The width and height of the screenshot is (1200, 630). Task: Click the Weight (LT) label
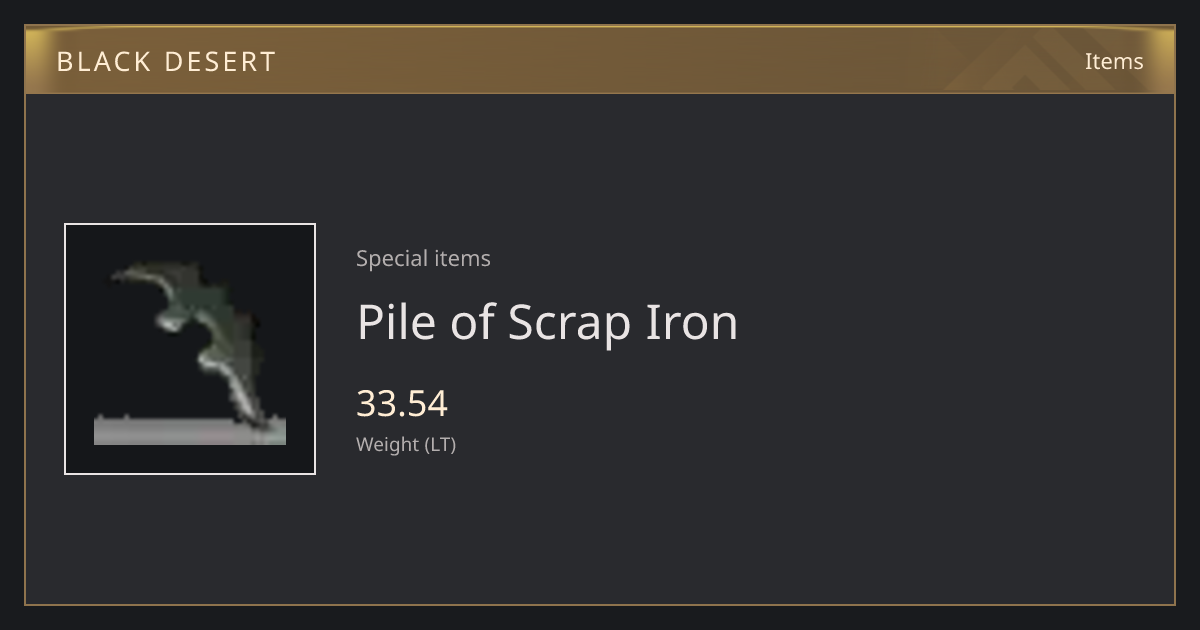coord(406,444)
